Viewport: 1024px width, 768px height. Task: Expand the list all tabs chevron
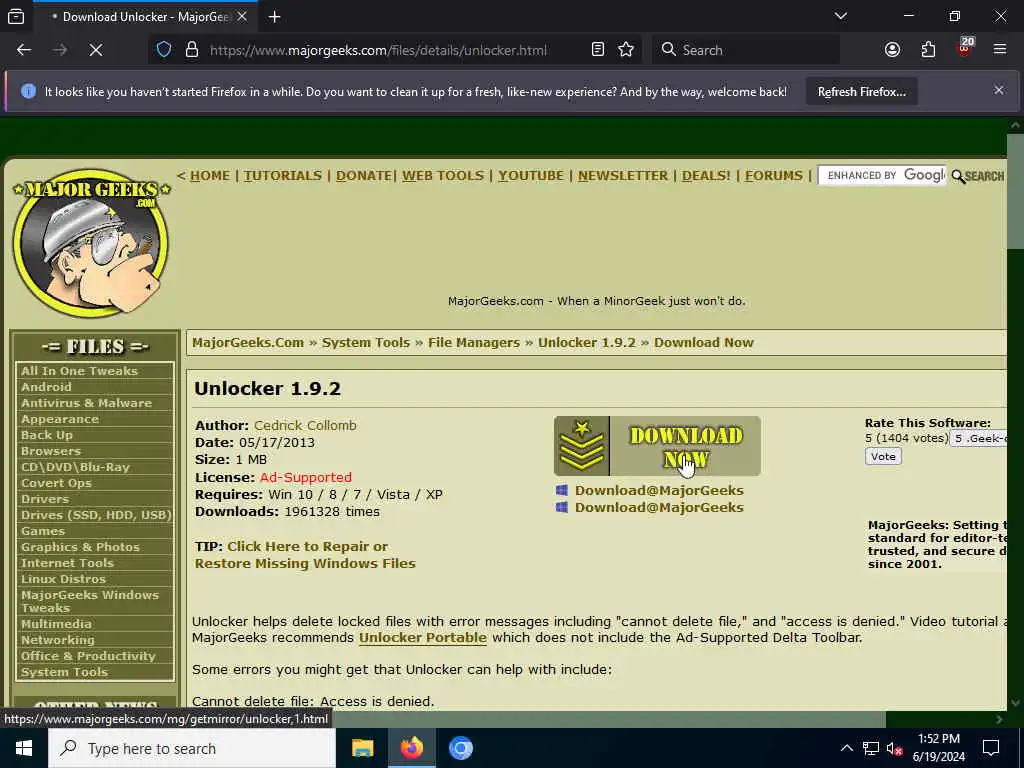coord(840,16)
